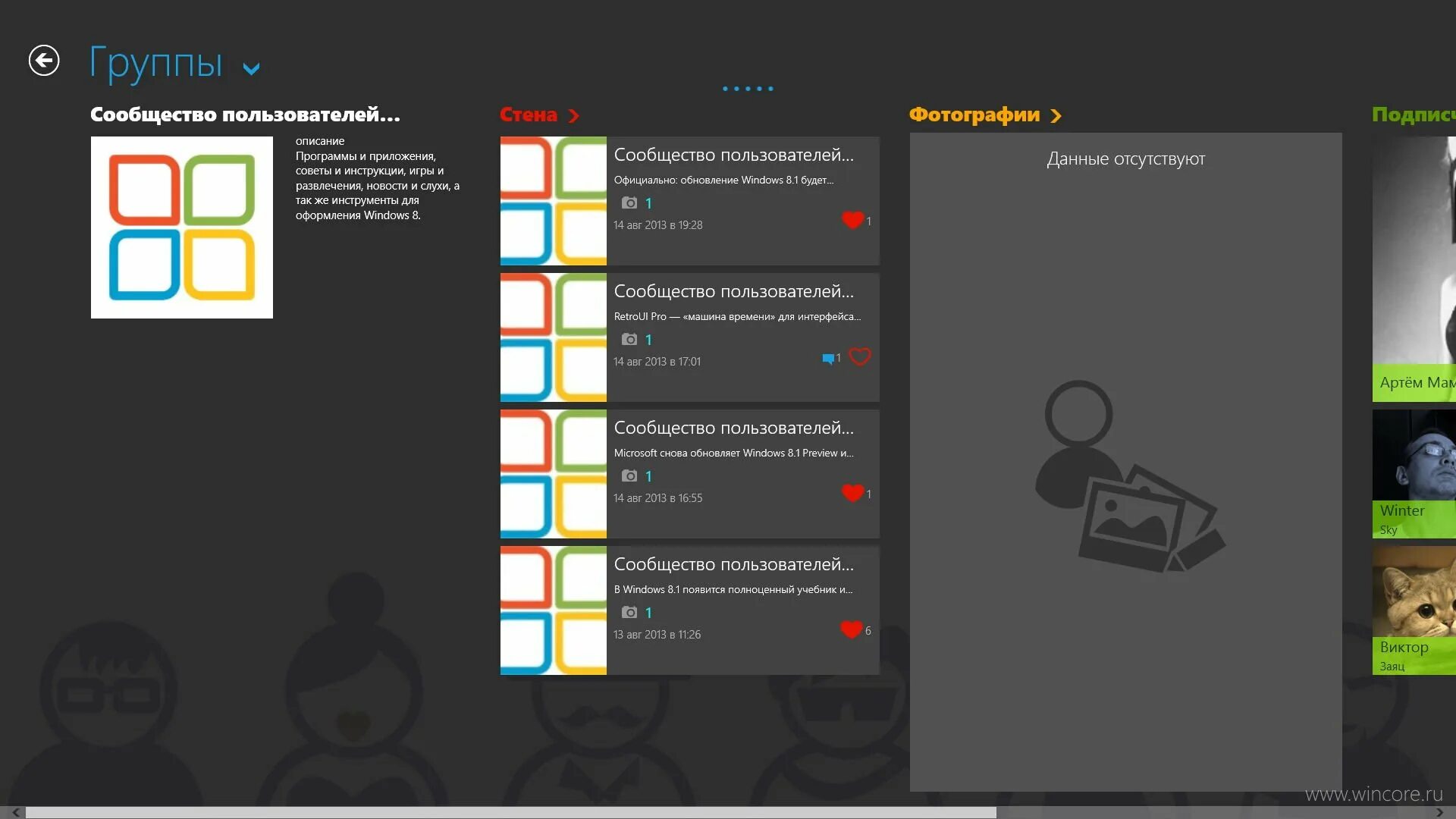Open the Подписчики section header
The height and width of the screenshot is (819, 1456).
tap(1412, 115)
